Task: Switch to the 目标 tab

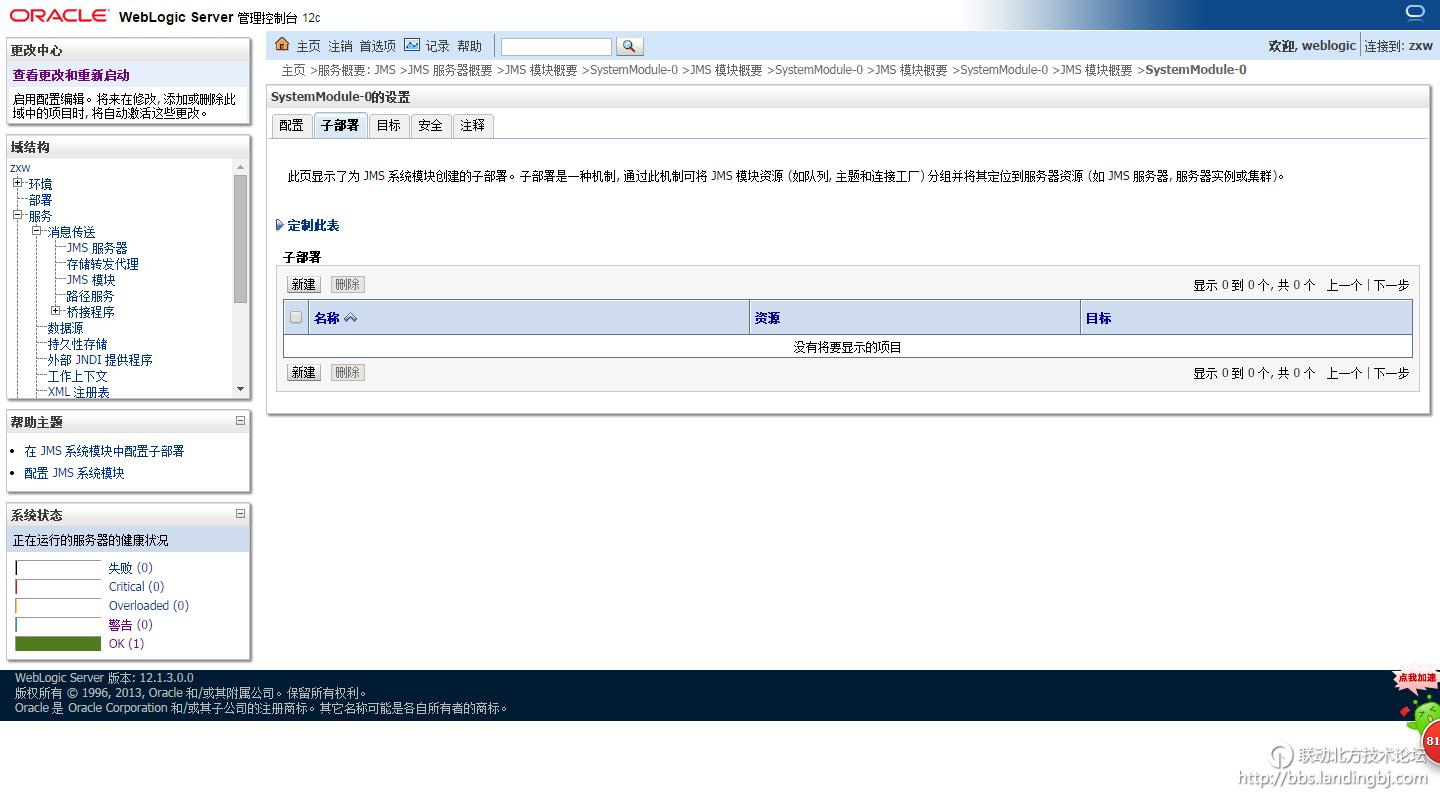Action: click(x=389, y=125)
